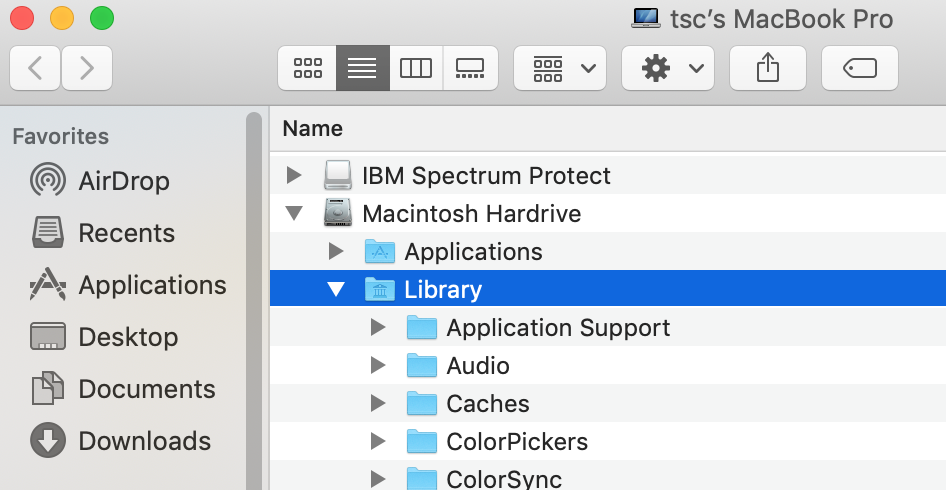The width and height of the screenshot is (946, 490).
Task: Select the "Application Support" row text
Action: click(x=558, y=328)
